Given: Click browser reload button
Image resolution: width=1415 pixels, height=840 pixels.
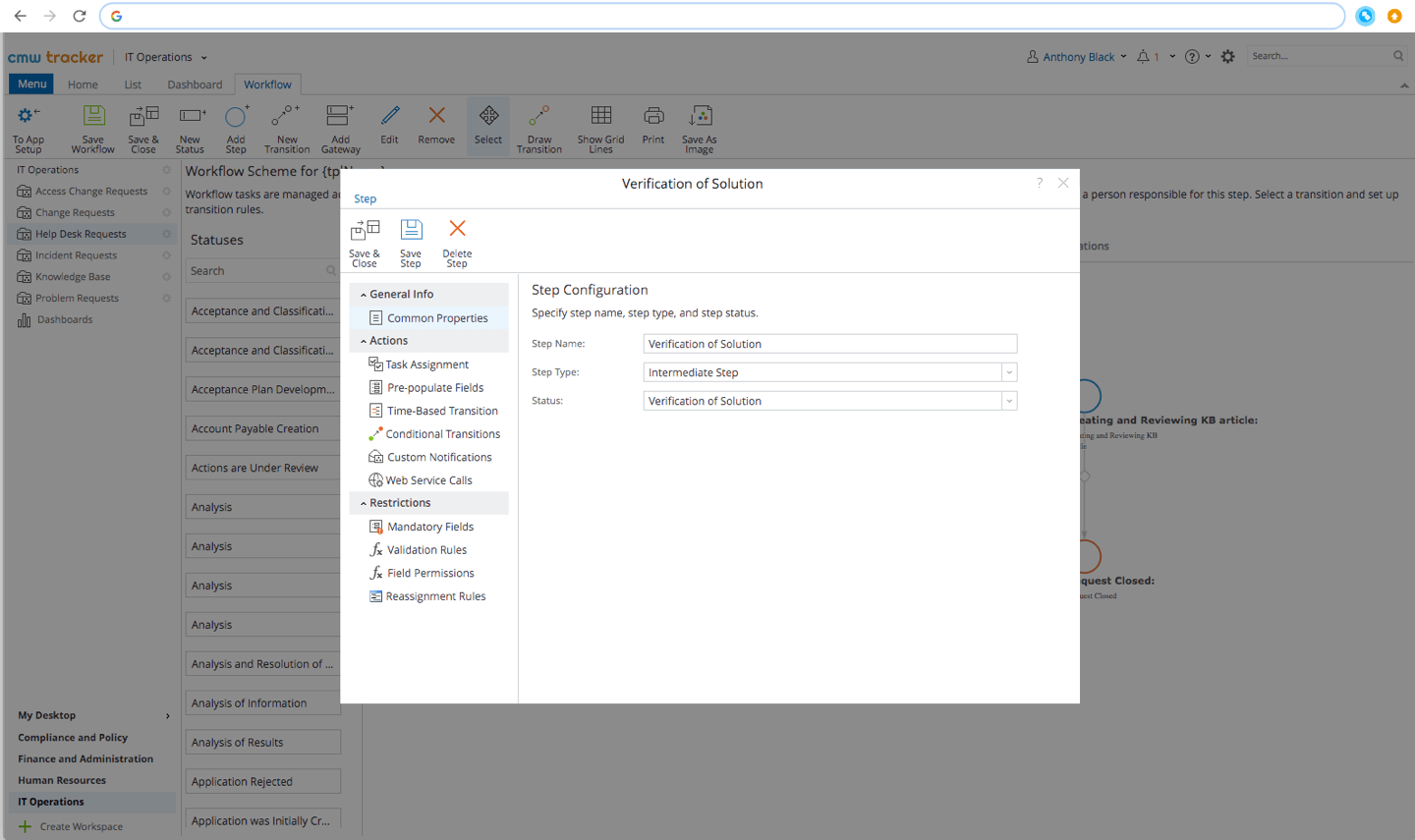Looking at the screenshot, I should pyautogui.click(x=80, y=16).
